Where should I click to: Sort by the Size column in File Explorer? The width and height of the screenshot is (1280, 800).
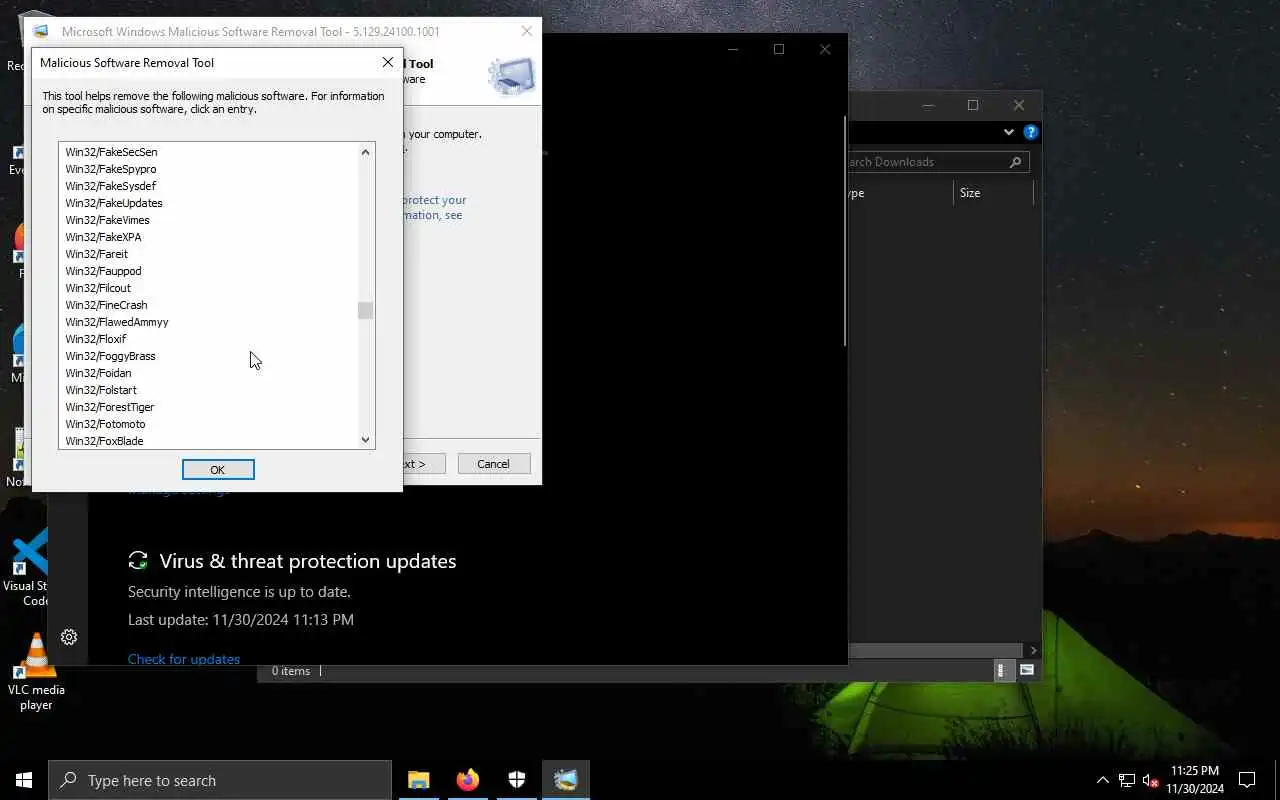coord(970,193)
